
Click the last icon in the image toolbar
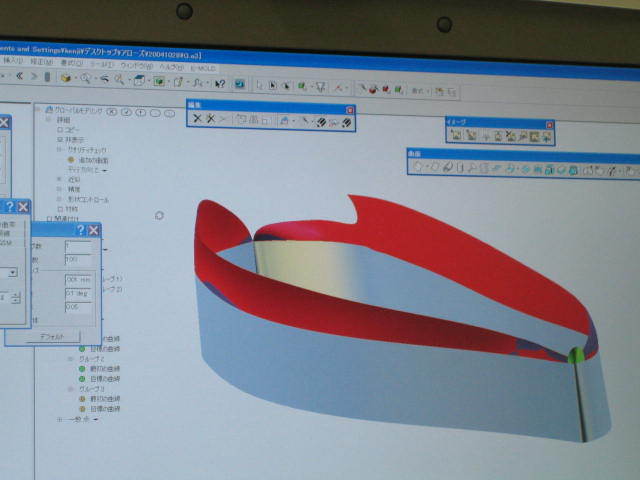[547, 138]
